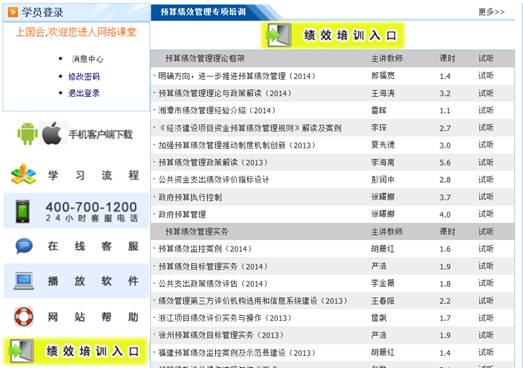
Task: Click 试听 for the 王海涛 course
Action: point(486,93)
